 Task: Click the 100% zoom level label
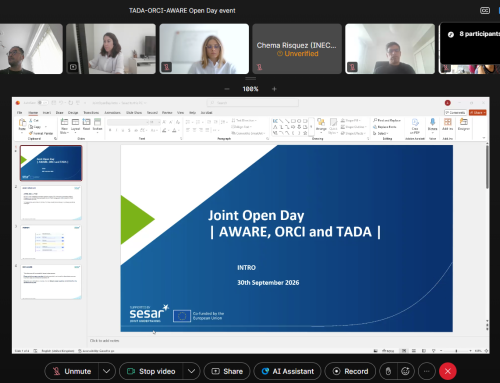click(250, 89)
